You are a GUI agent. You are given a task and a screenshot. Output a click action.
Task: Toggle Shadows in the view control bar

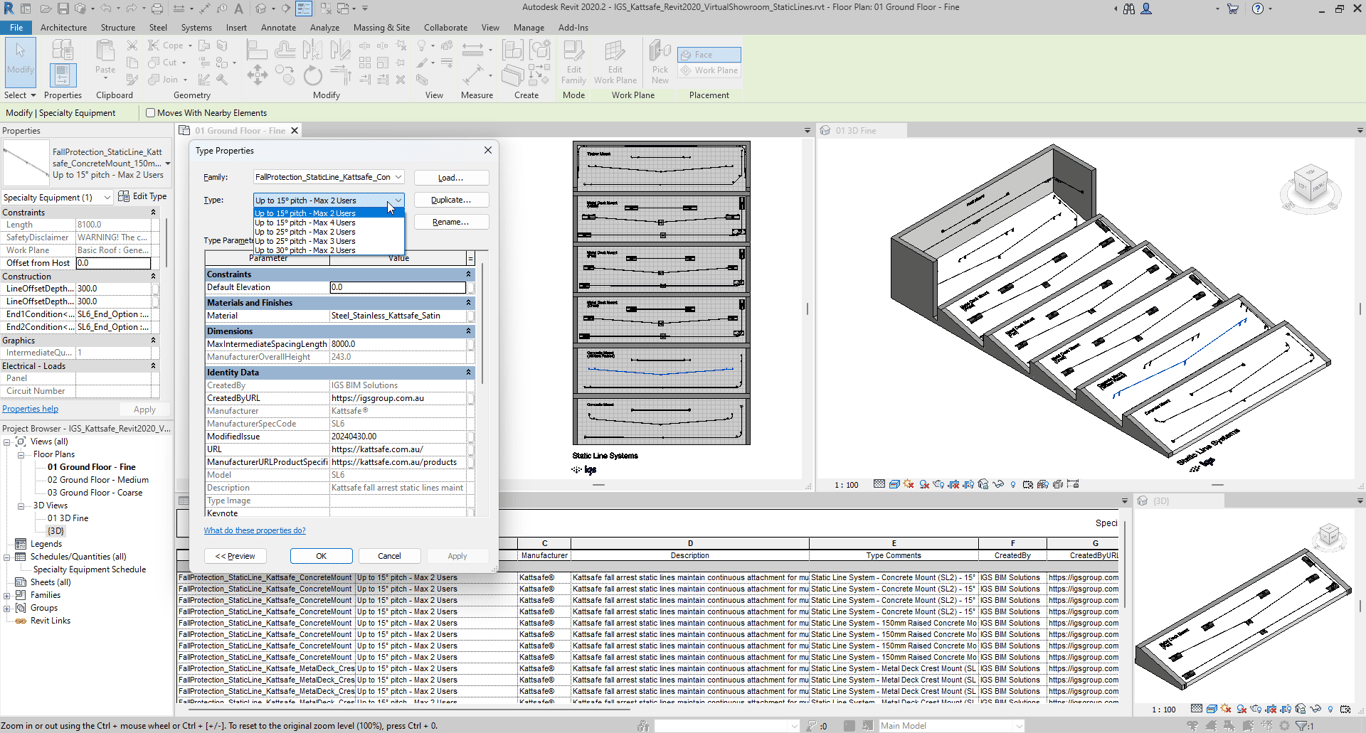click(923, 484)
